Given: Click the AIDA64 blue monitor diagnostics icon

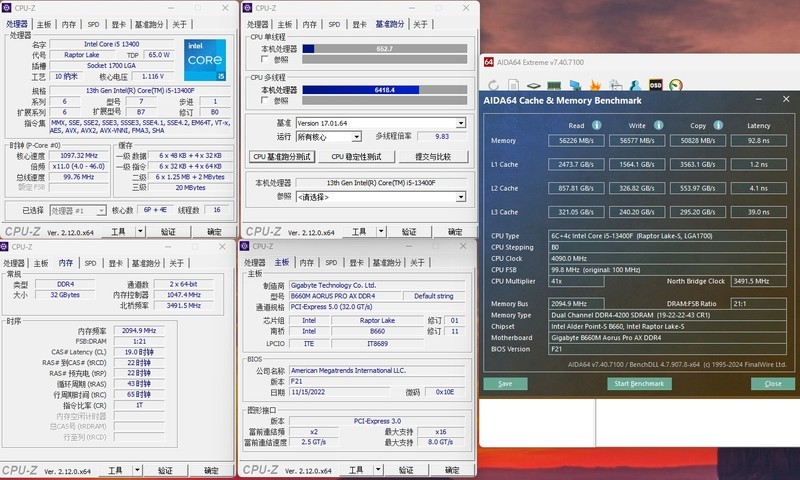Looking at the screenshot, I should pyautogui.click(x=575, y=85).
